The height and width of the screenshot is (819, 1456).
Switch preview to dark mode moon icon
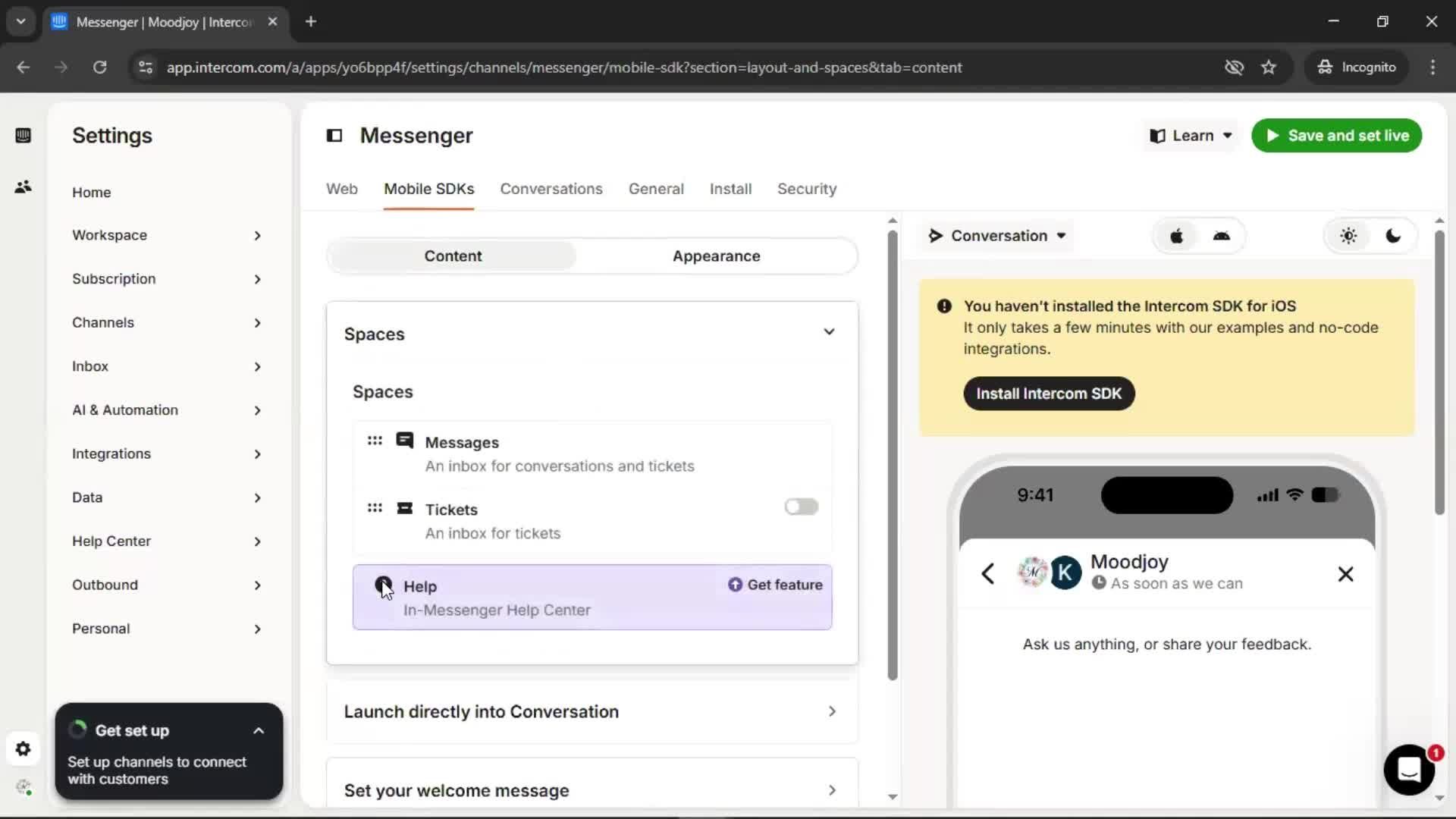click(1393, 236)
